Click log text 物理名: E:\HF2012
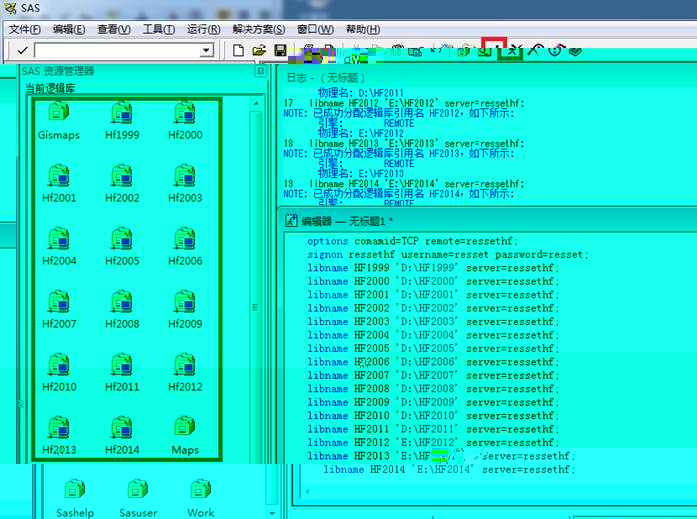 361,133
